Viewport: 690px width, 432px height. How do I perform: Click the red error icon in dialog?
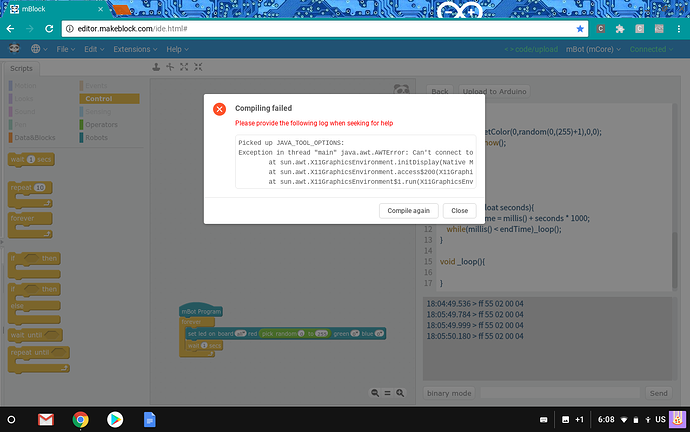[x=219, y=109]
